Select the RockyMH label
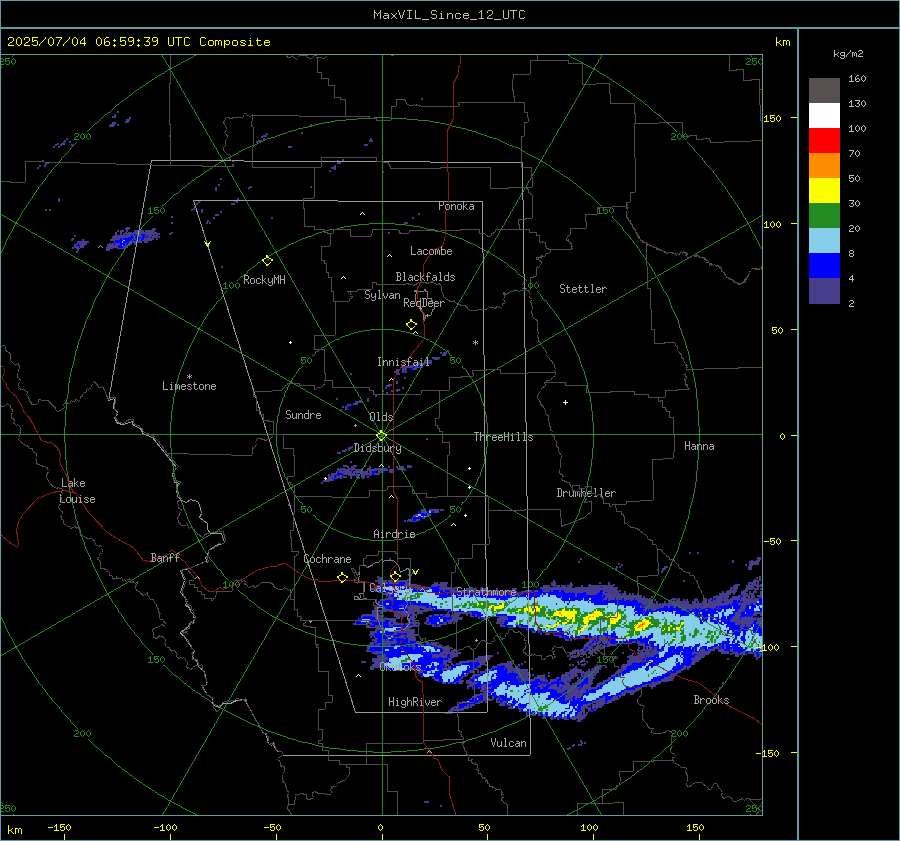 pos(264,280)
